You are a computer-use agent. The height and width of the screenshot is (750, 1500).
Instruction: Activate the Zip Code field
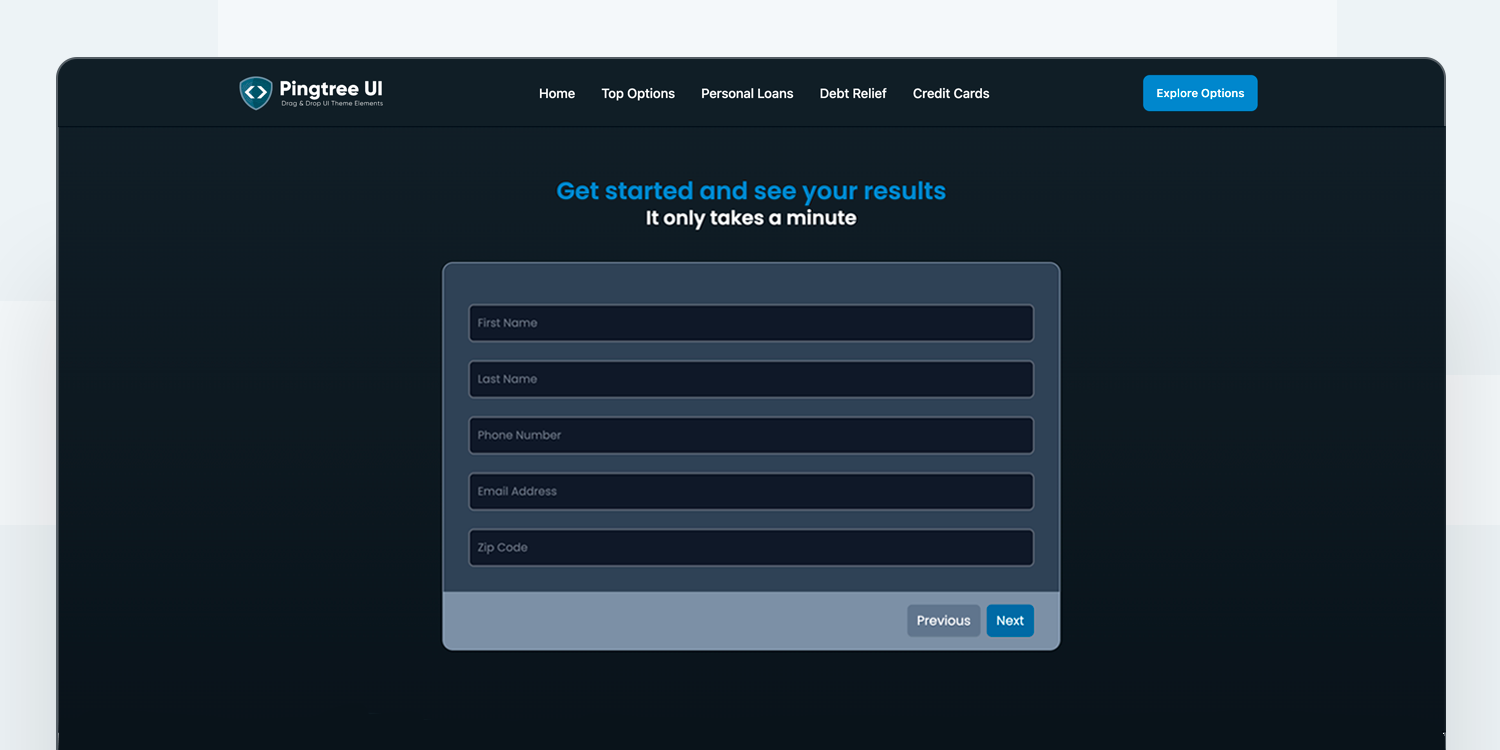tap(751, 547)
